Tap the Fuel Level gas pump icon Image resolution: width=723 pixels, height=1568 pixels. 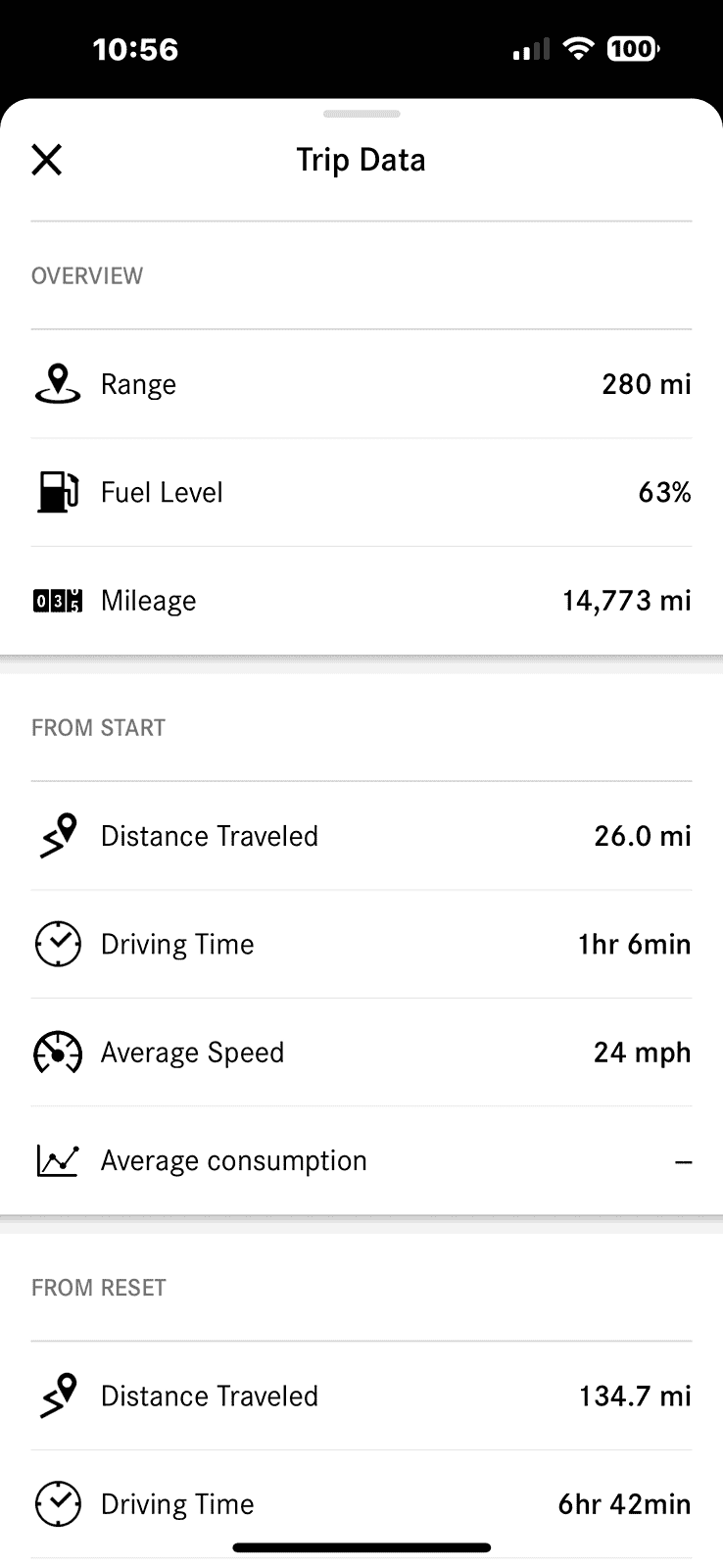[58, 492]
